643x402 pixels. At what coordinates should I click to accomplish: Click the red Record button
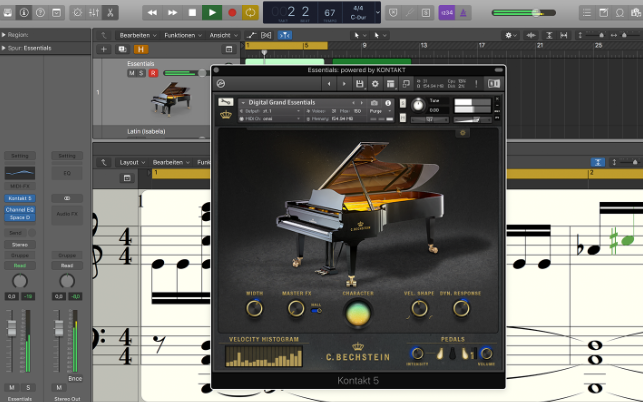click(x=232, y=13)
